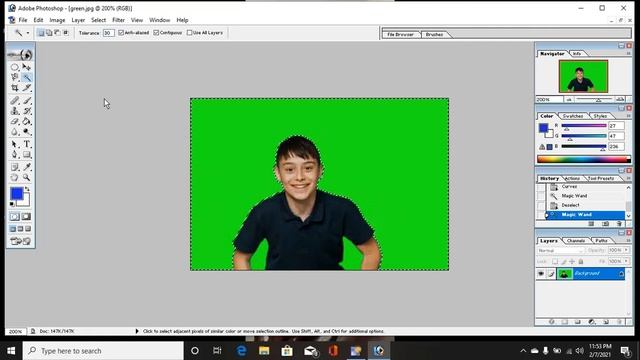The width and height of the screenshot is (640, 360).
Task: Select the Blur tool
Action: pos(15,132)
